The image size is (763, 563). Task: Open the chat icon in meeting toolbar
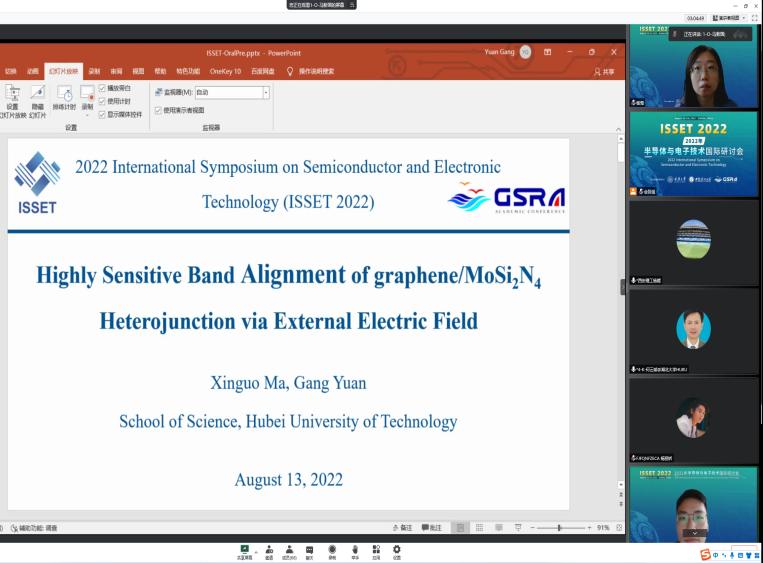click(x=309, y=550)
